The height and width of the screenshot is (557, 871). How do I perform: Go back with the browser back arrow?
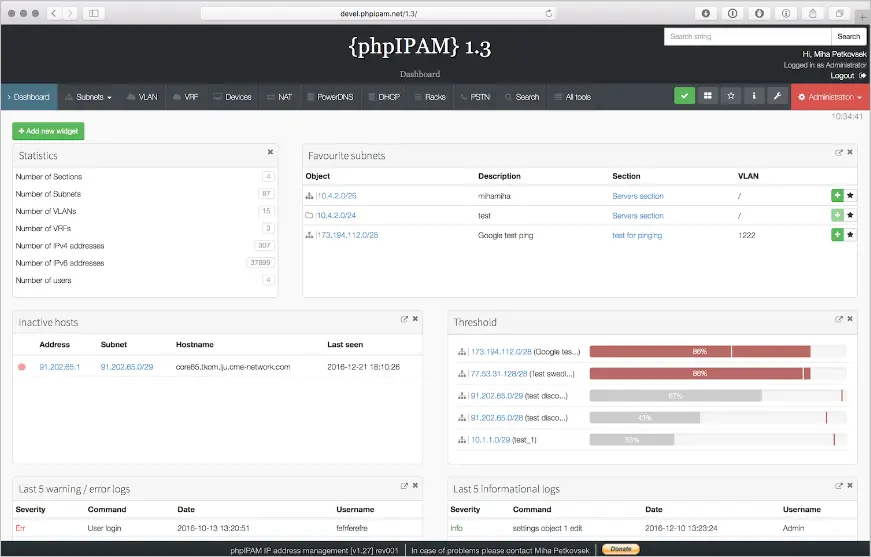pyautogui.click(x=54, y=13)
